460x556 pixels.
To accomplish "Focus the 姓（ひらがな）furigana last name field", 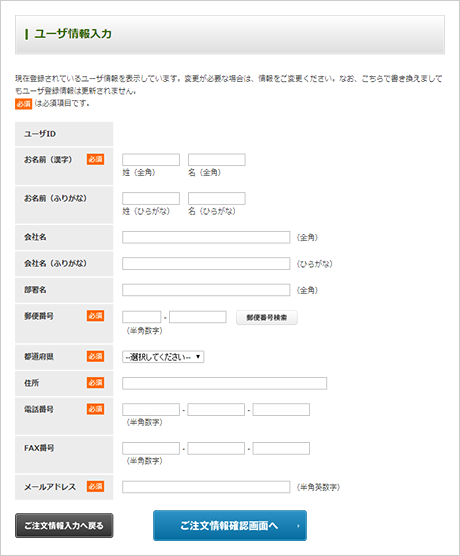I will tap(151, 198).
